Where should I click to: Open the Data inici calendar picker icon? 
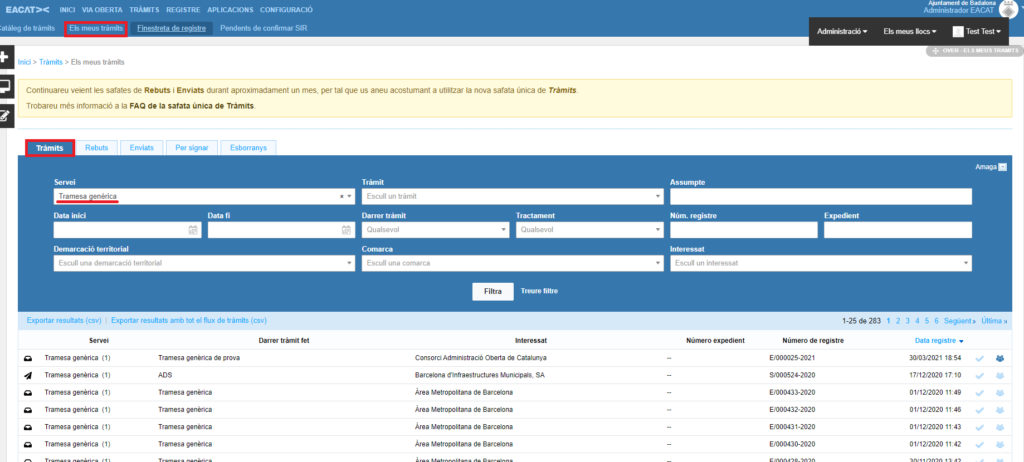pos(193,230)
